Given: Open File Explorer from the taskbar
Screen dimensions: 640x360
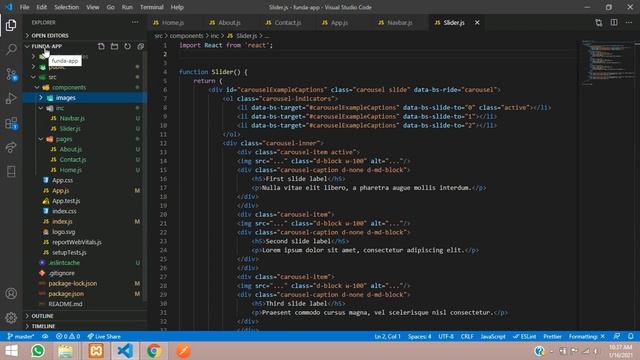Looking at the screenshot, I should click(65, 351).
